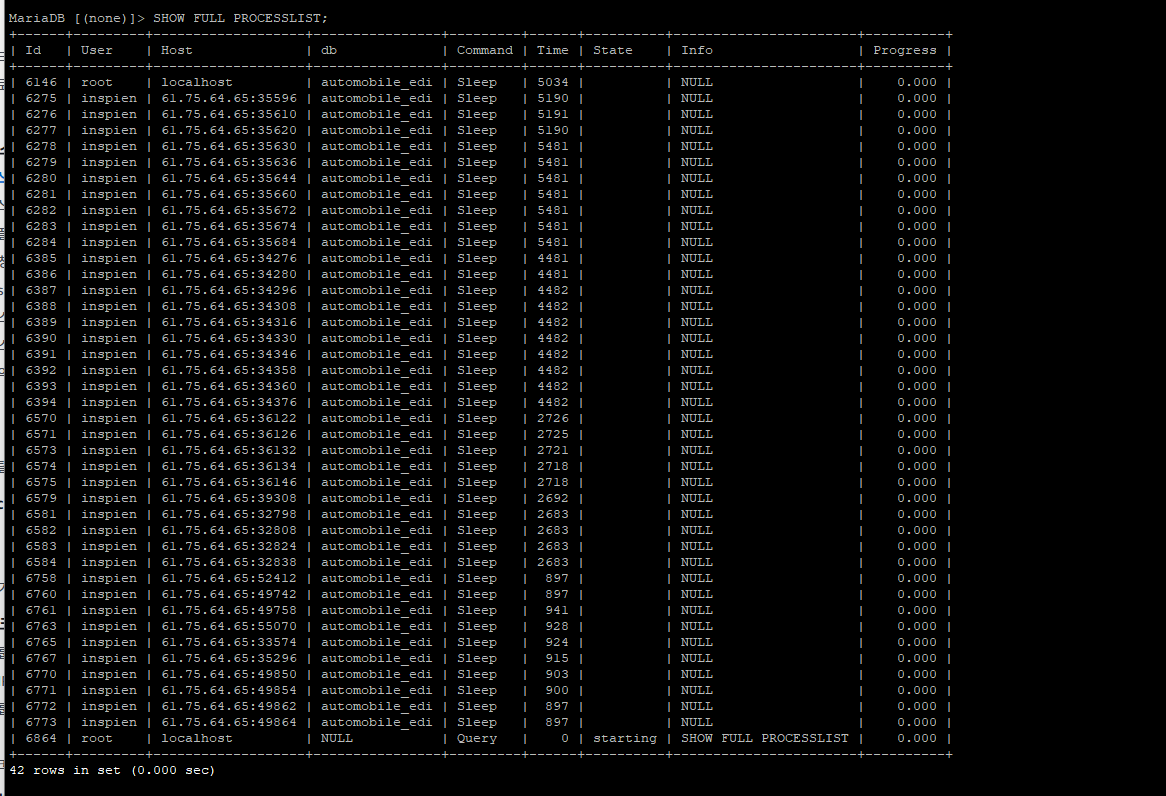The image size is (1166, 796).
Task: Select process Id 6579
Action: point(41,498)
